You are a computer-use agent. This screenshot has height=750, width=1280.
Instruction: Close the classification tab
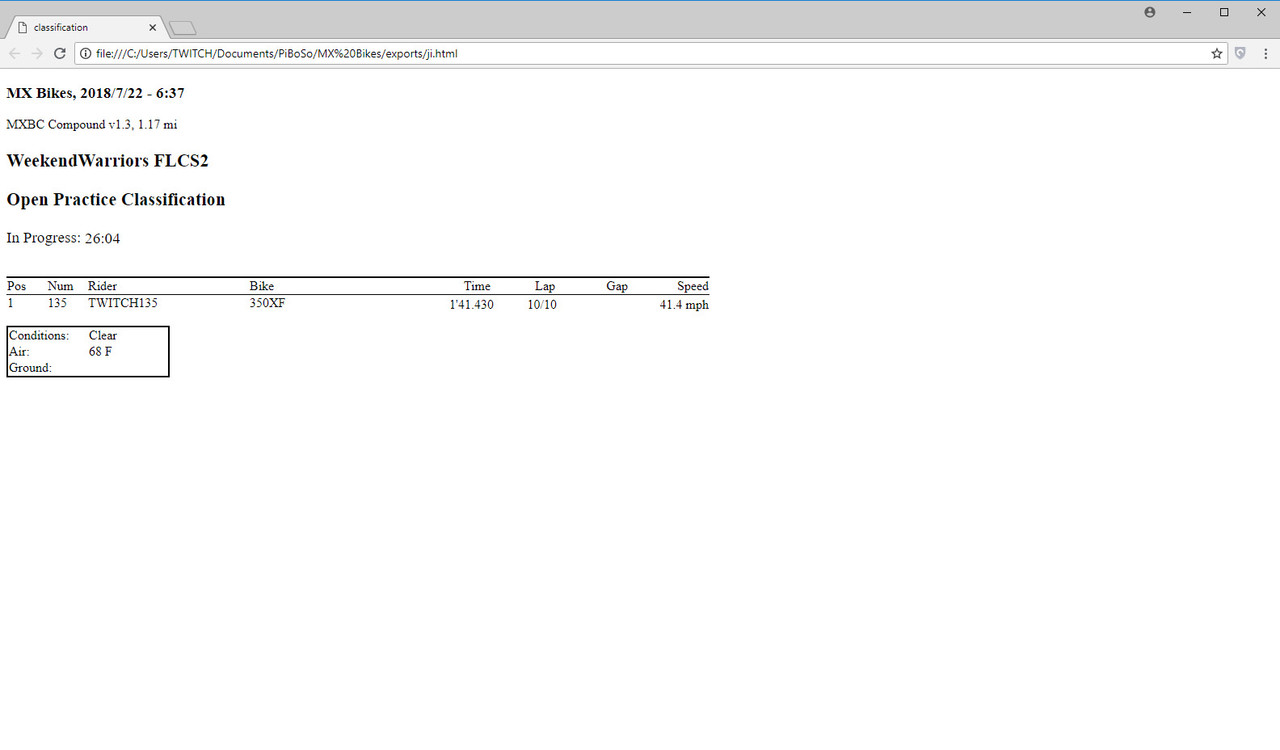tap(152, 27)
